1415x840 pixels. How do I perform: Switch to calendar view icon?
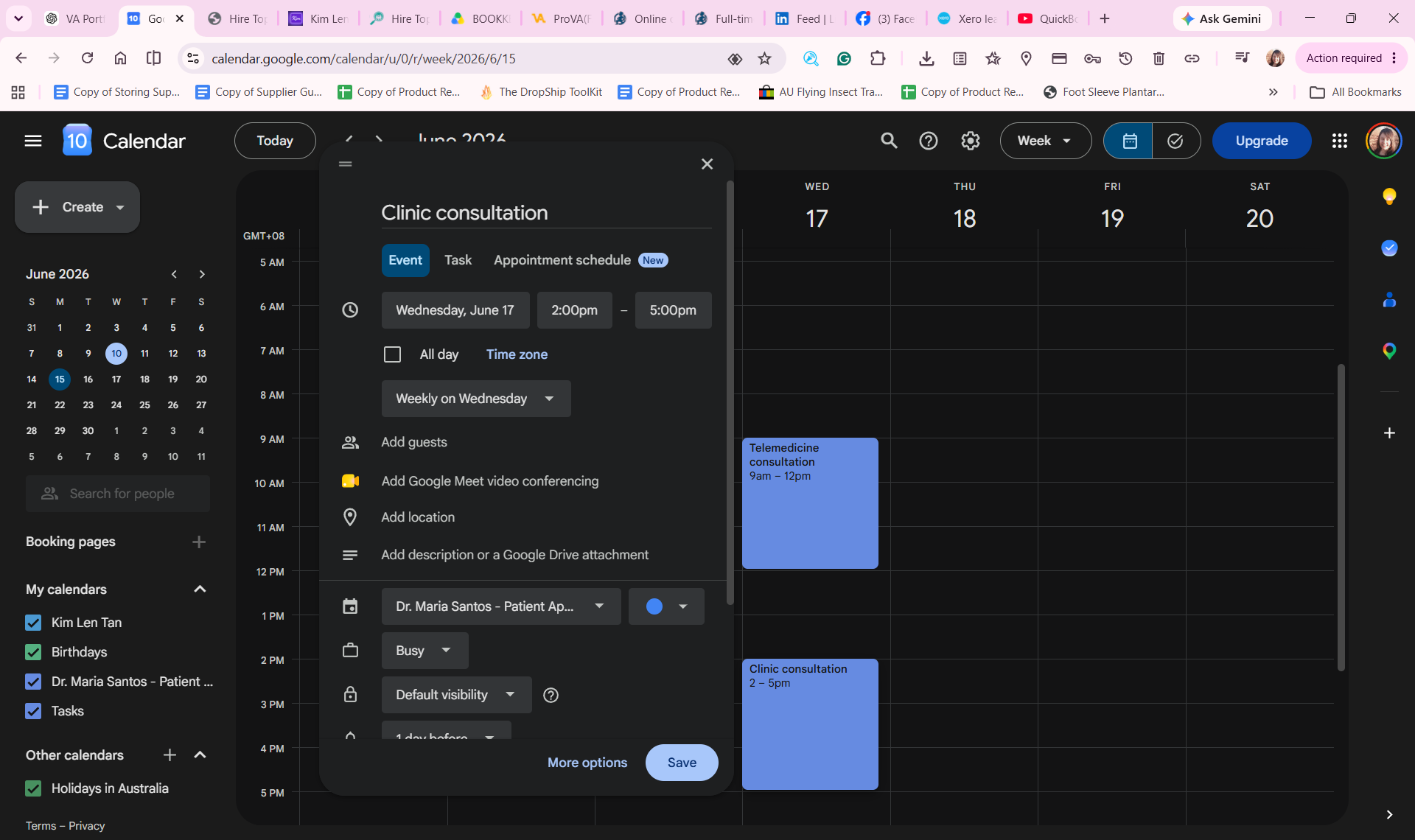[x=1128, y=141]
